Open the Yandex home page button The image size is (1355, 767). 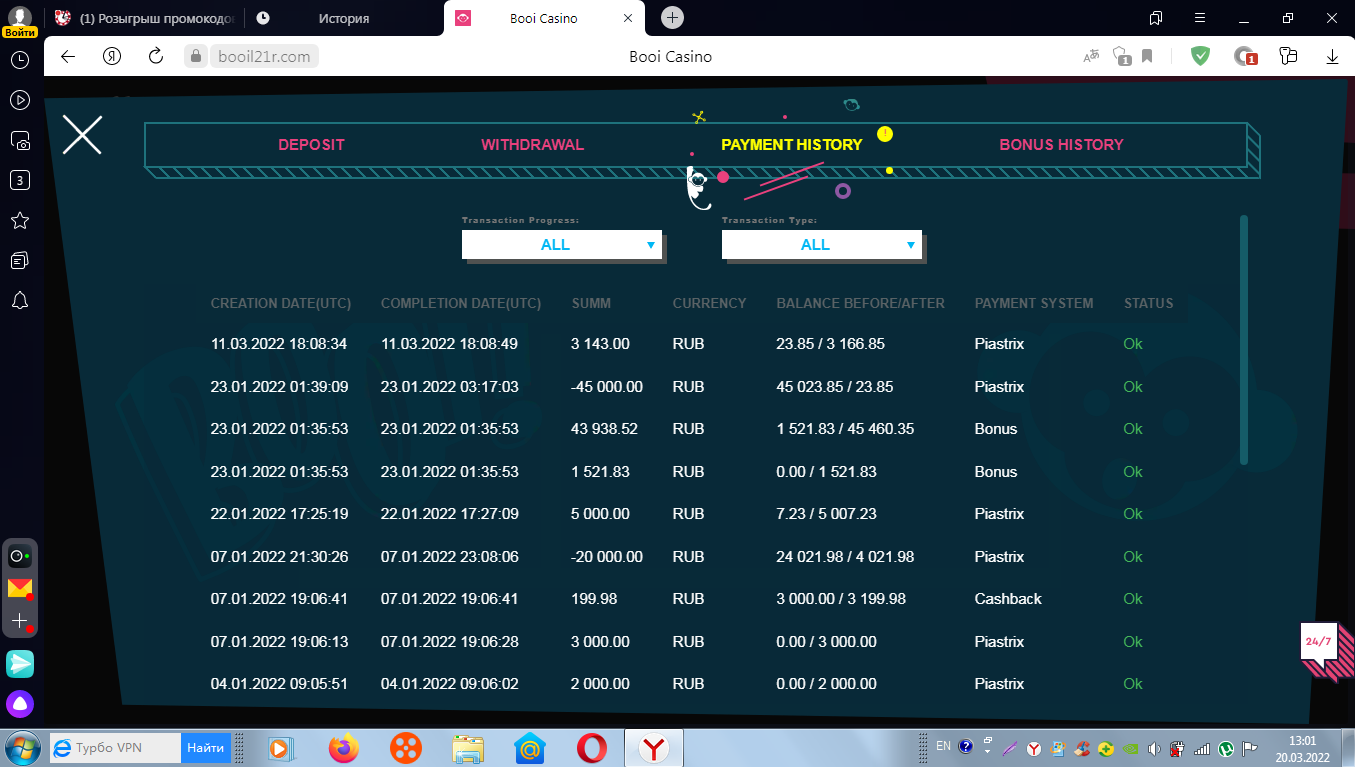point(112,56)
